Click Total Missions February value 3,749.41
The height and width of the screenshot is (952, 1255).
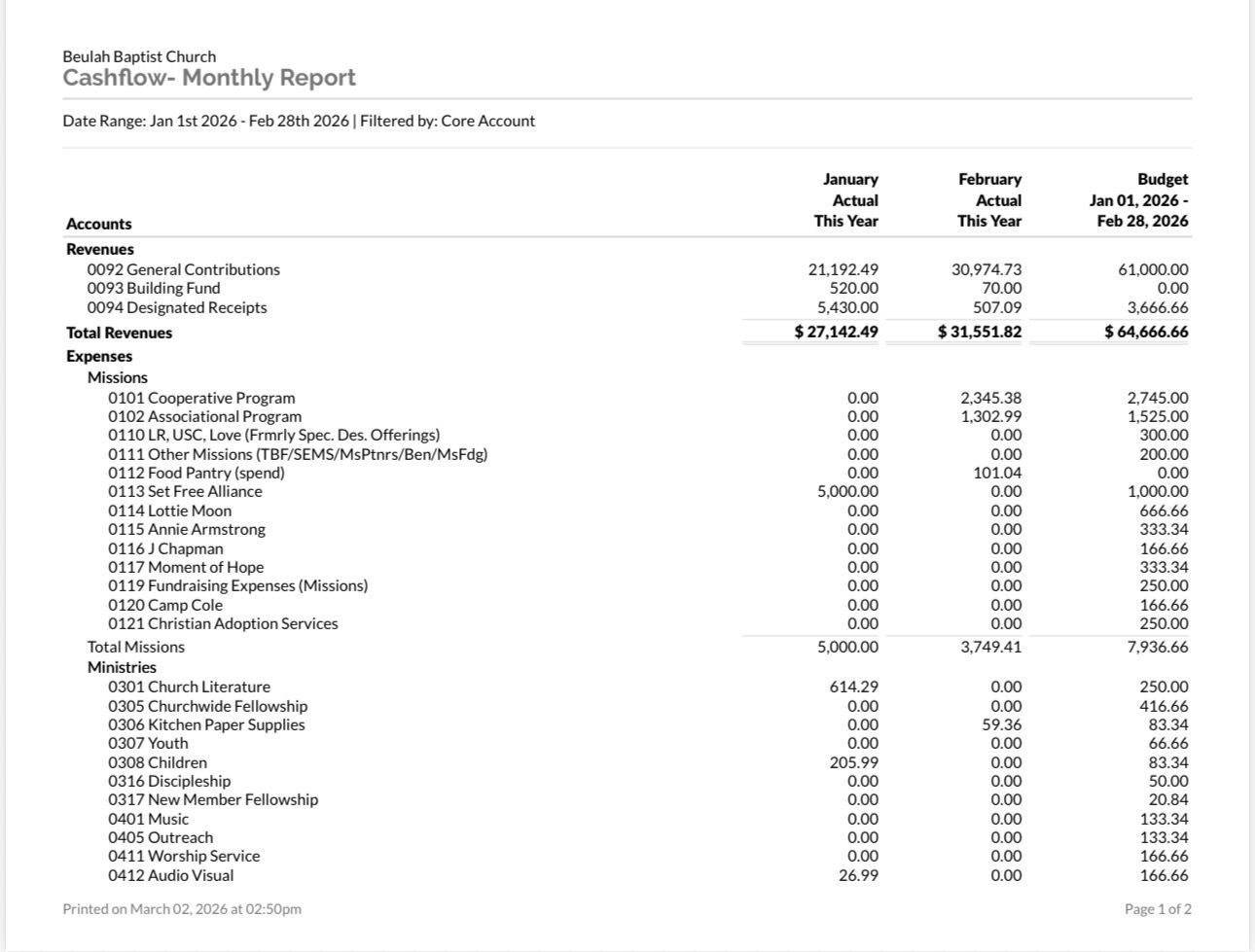(991, 647)
